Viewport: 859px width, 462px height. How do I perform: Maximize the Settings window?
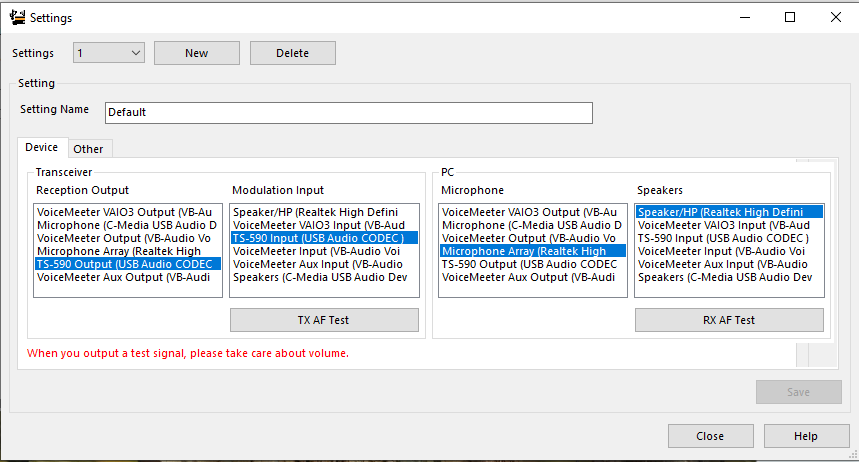point(790,18)
